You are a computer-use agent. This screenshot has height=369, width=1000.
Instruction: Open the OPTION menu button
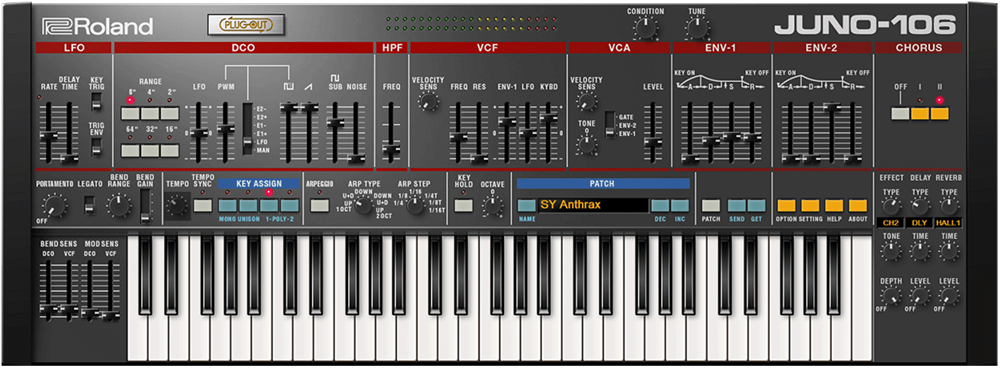coord(786,205)
